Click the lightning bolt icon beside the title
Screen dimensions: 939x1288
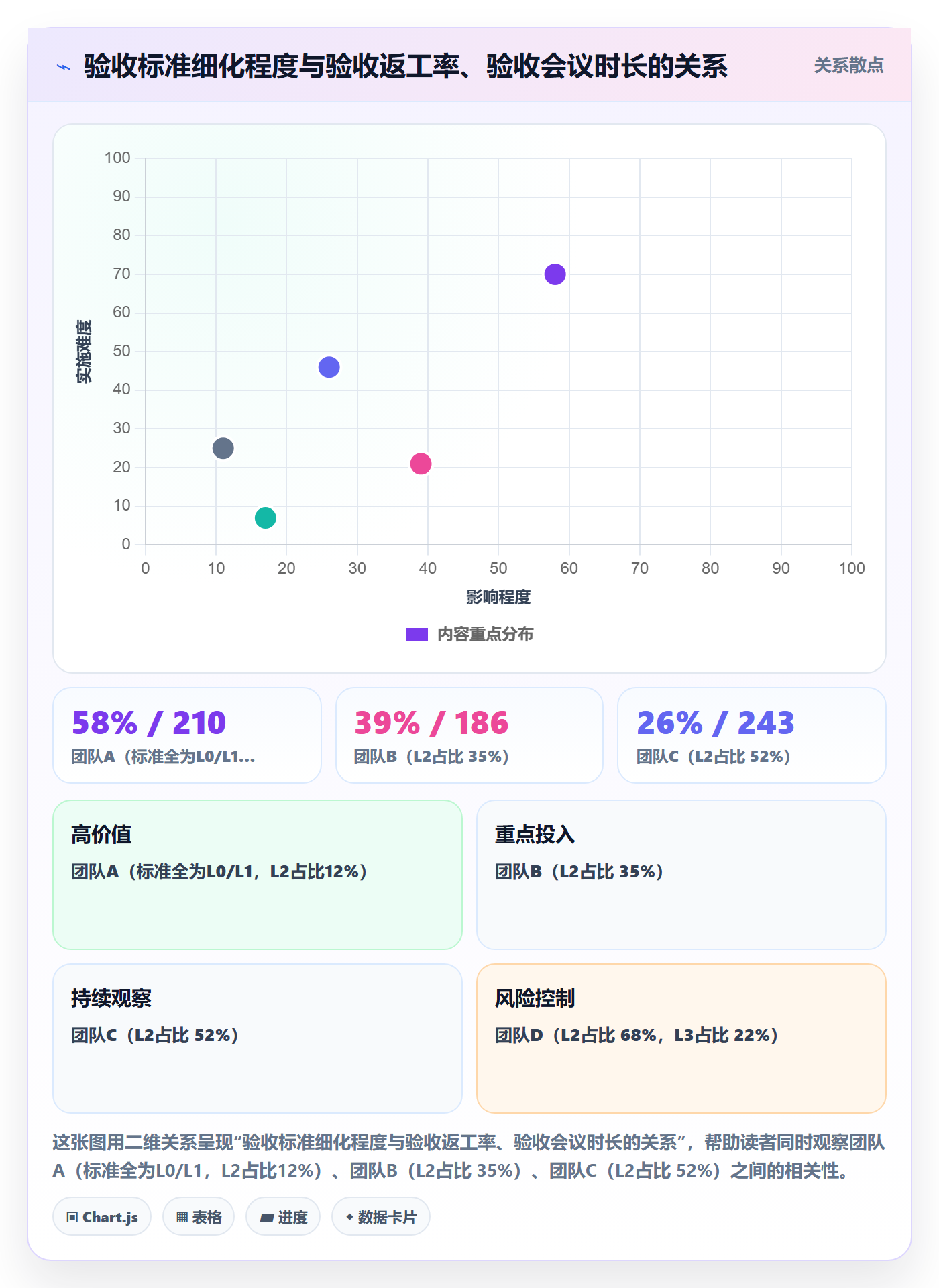[64, 67]
